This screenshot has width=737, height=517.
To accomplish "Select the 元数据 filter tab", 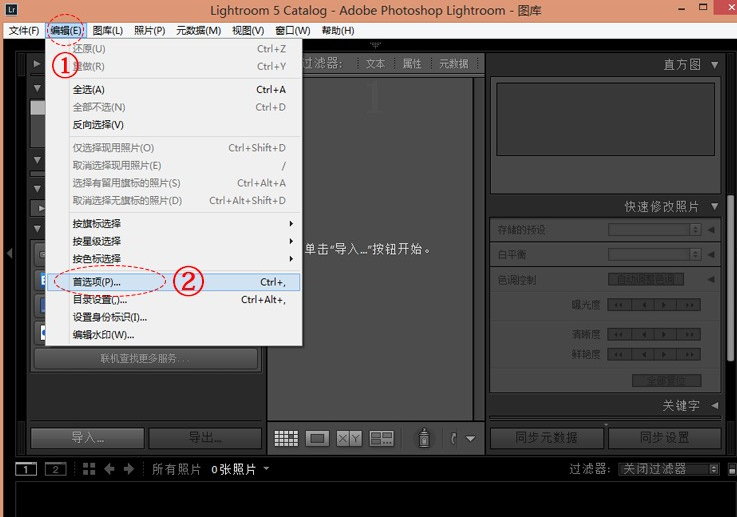I will (454, 64).
